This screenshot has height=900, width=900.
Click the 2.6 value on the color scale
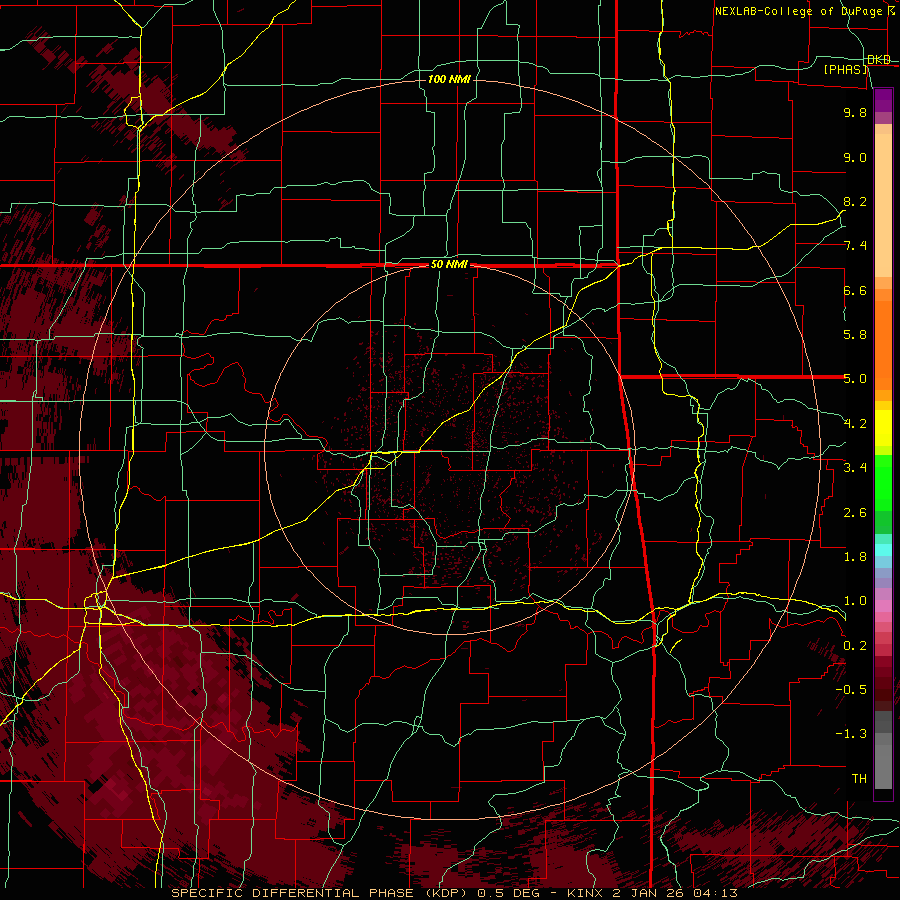pos(855,513)
